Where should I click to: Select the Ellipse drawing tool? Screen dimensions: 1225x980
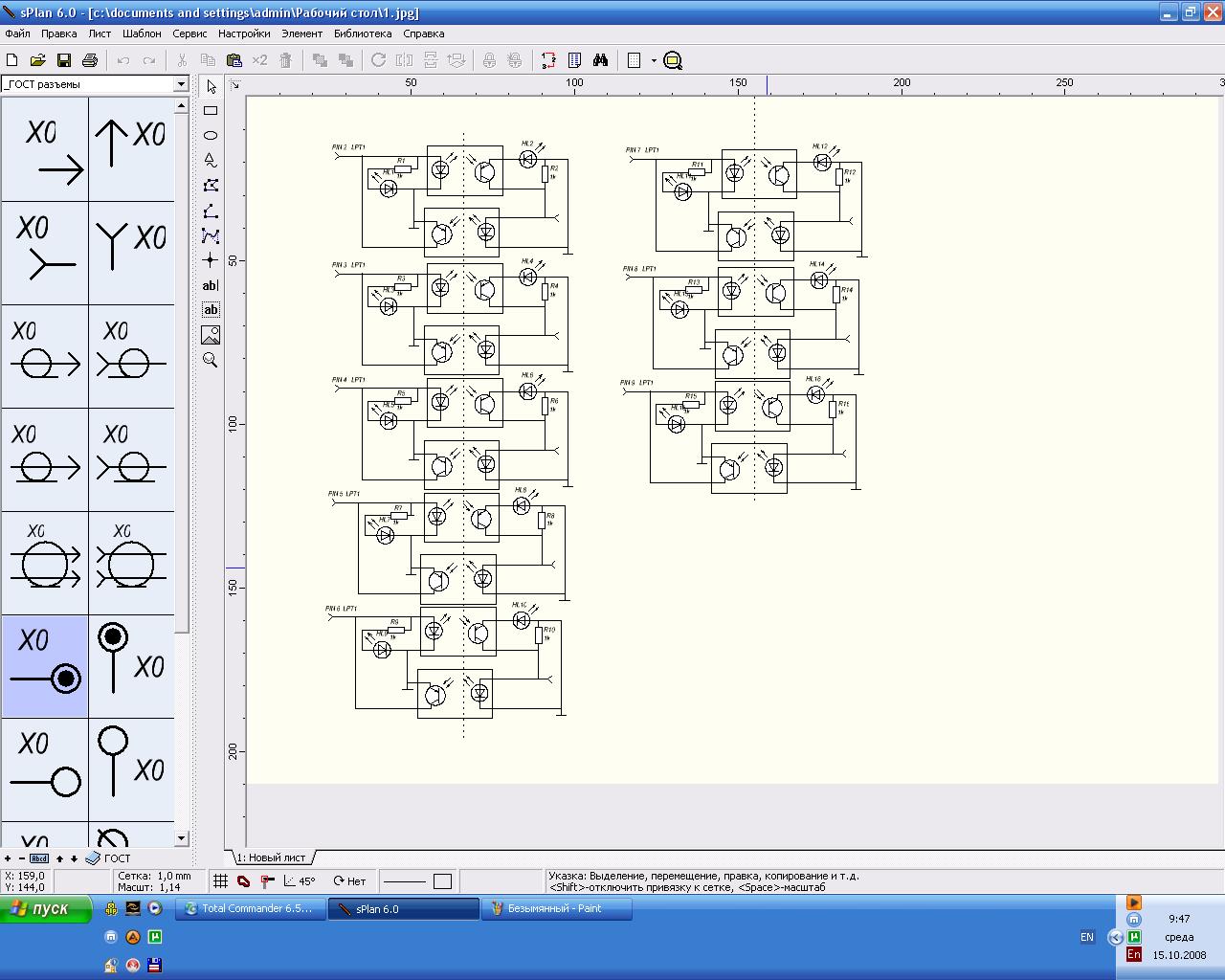(211, 136)
